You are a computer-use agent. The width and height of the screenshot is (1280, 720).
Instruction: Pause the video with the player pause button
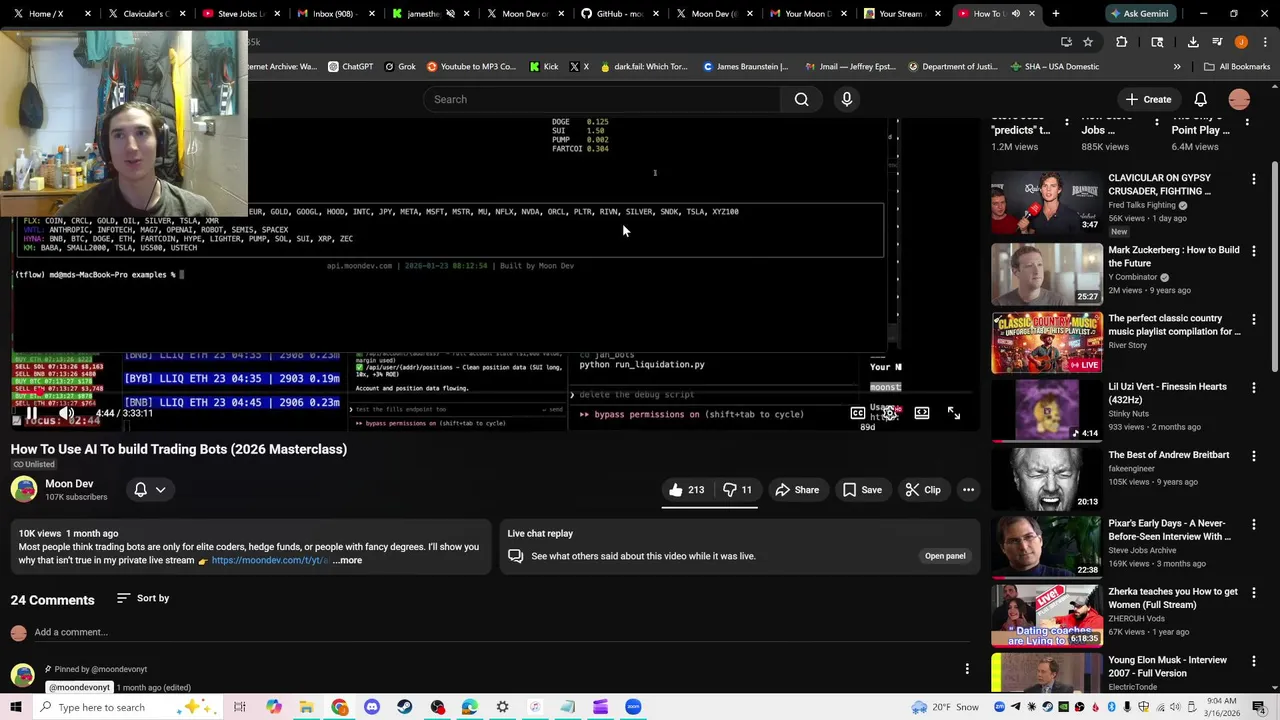(31, 413)
